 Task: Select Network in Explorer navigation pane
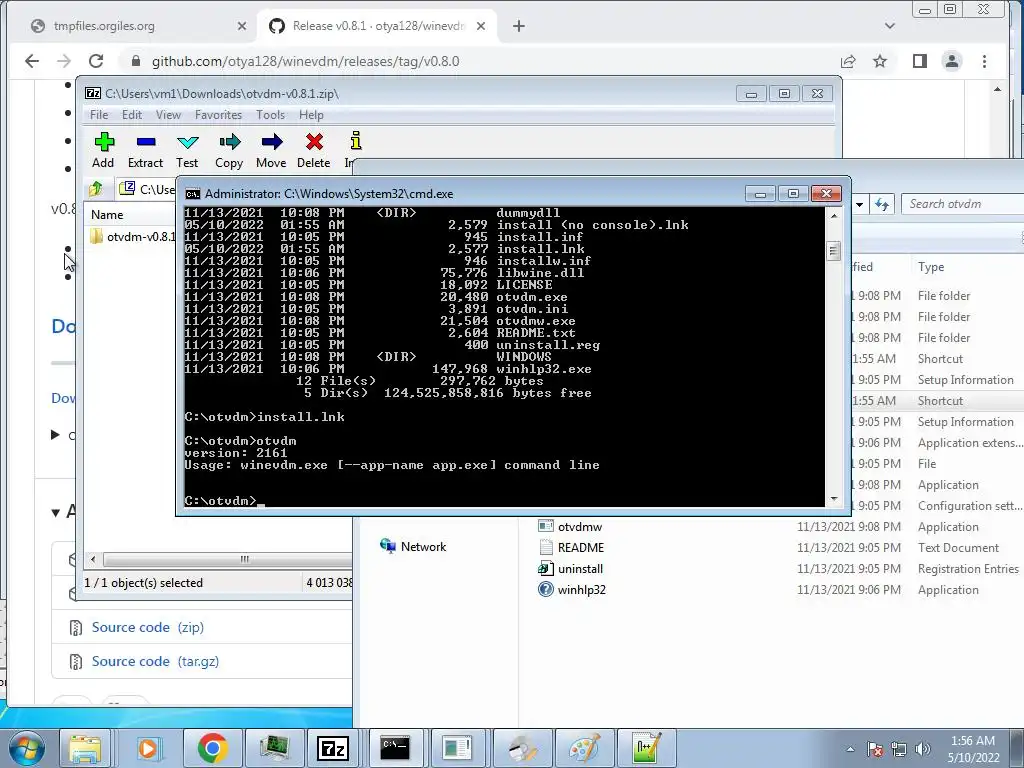[413, 547]
